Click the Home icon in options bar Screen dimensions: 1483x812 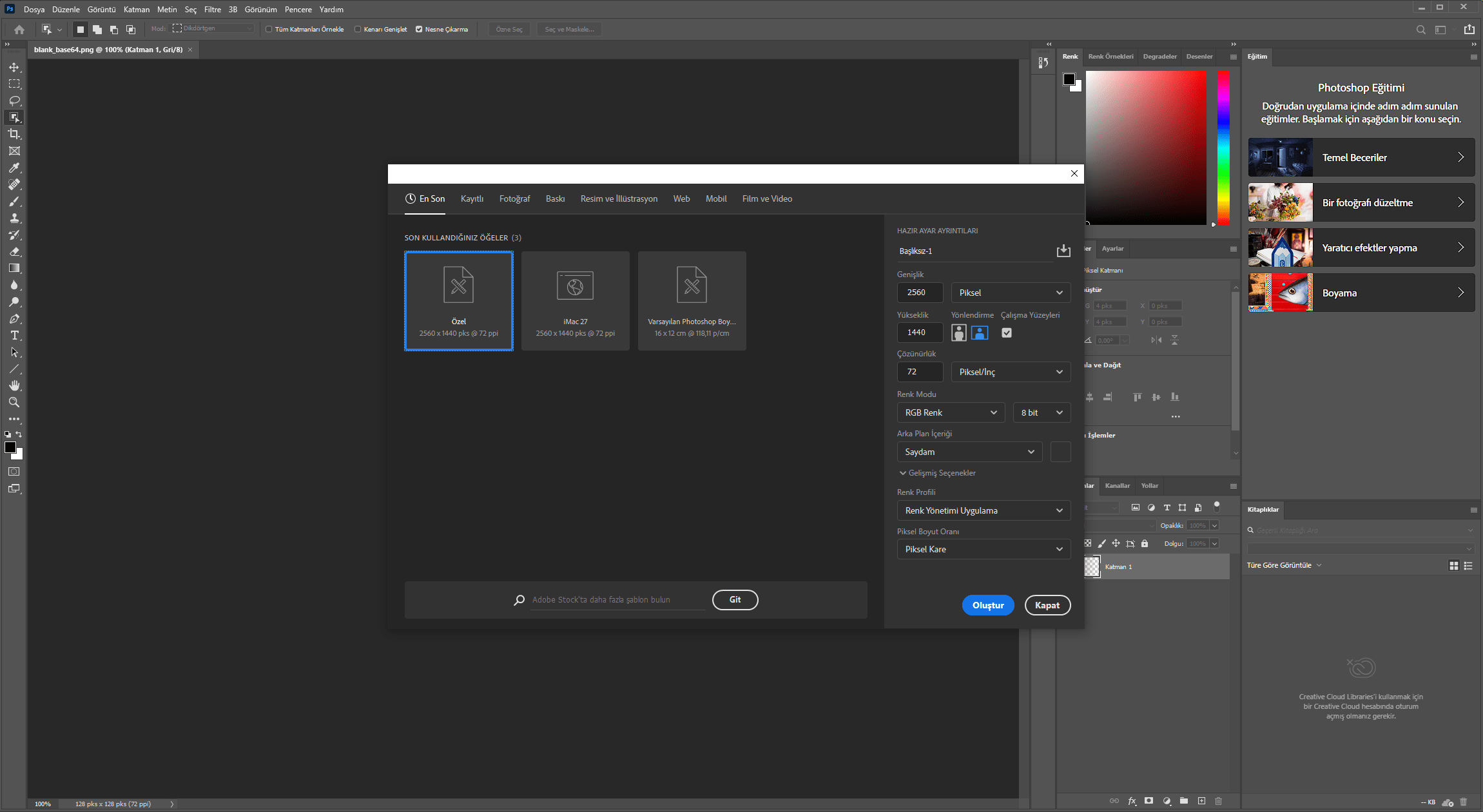(19, 29)
